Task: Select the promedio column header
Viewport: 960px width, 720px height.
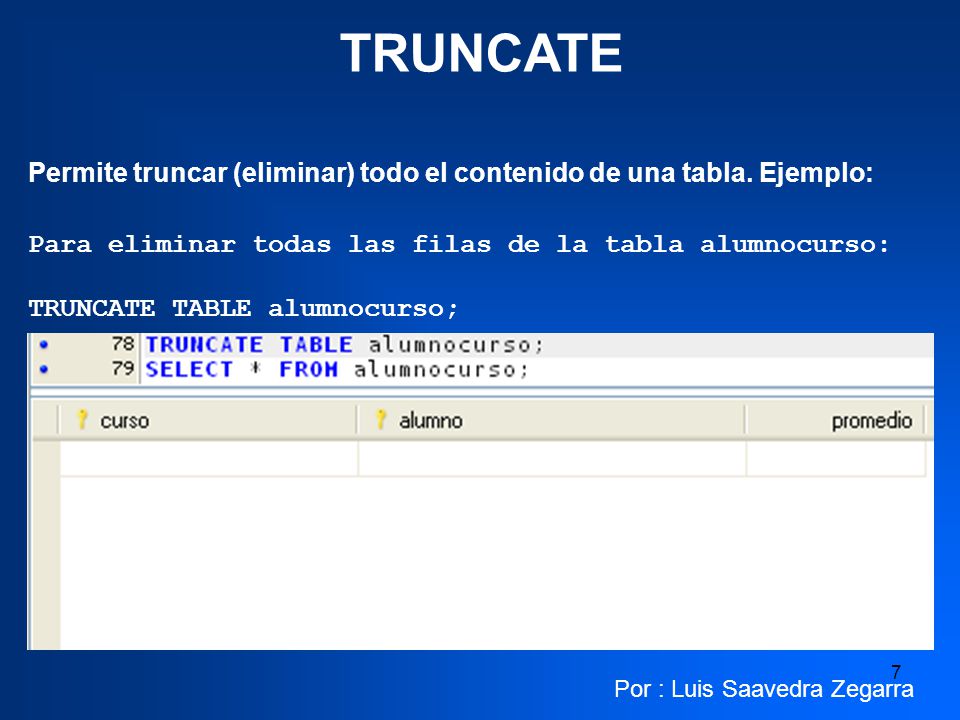Action: coord(835,421)
